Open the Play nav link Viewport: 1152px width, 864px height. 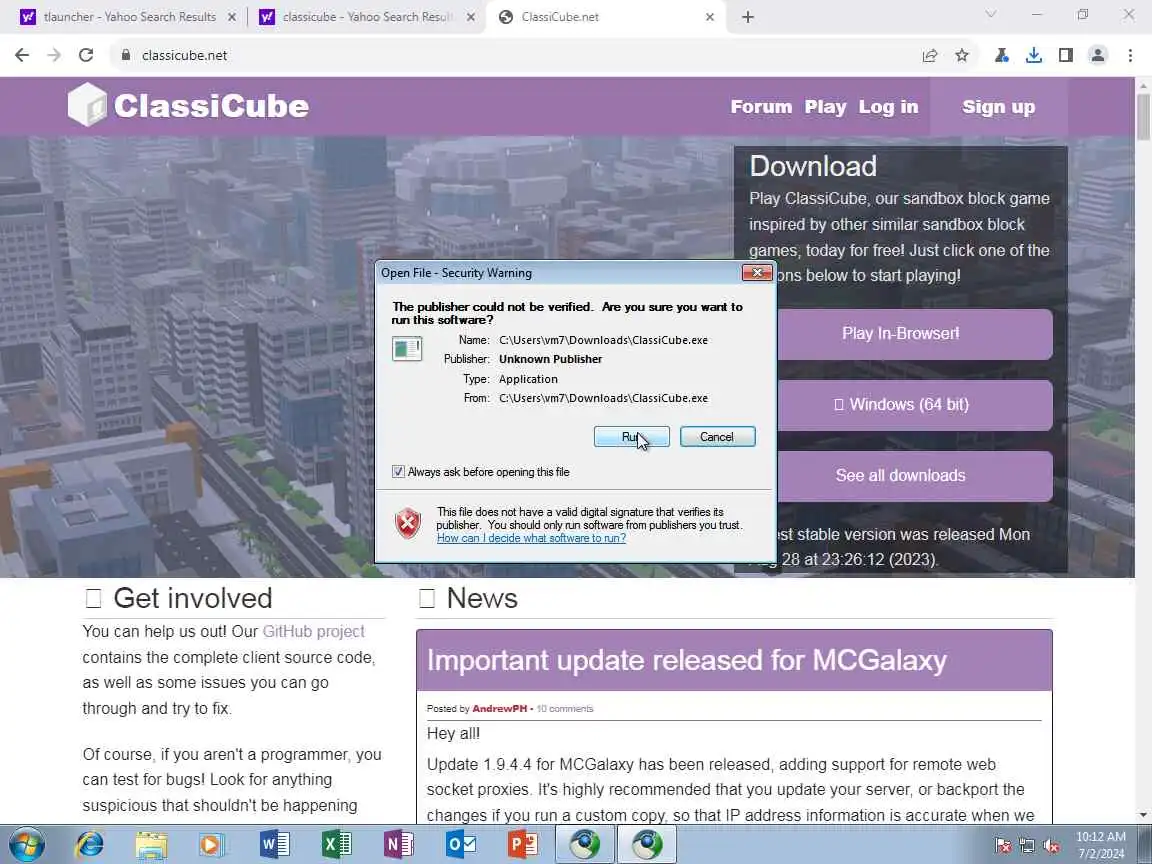click(825, 107)
